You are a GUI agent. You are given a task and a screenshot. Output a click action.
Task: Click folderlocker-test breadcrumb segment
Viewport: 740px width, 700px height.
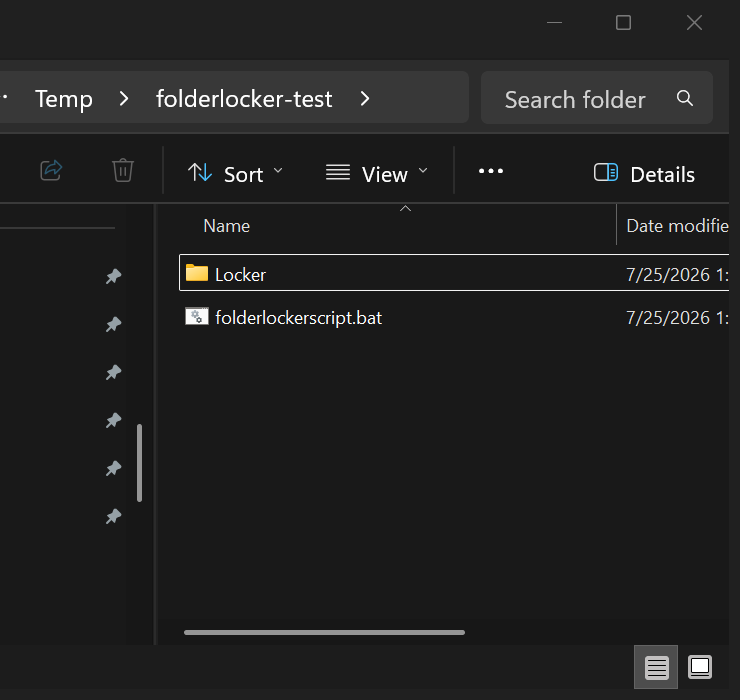[x=244, y=99]
